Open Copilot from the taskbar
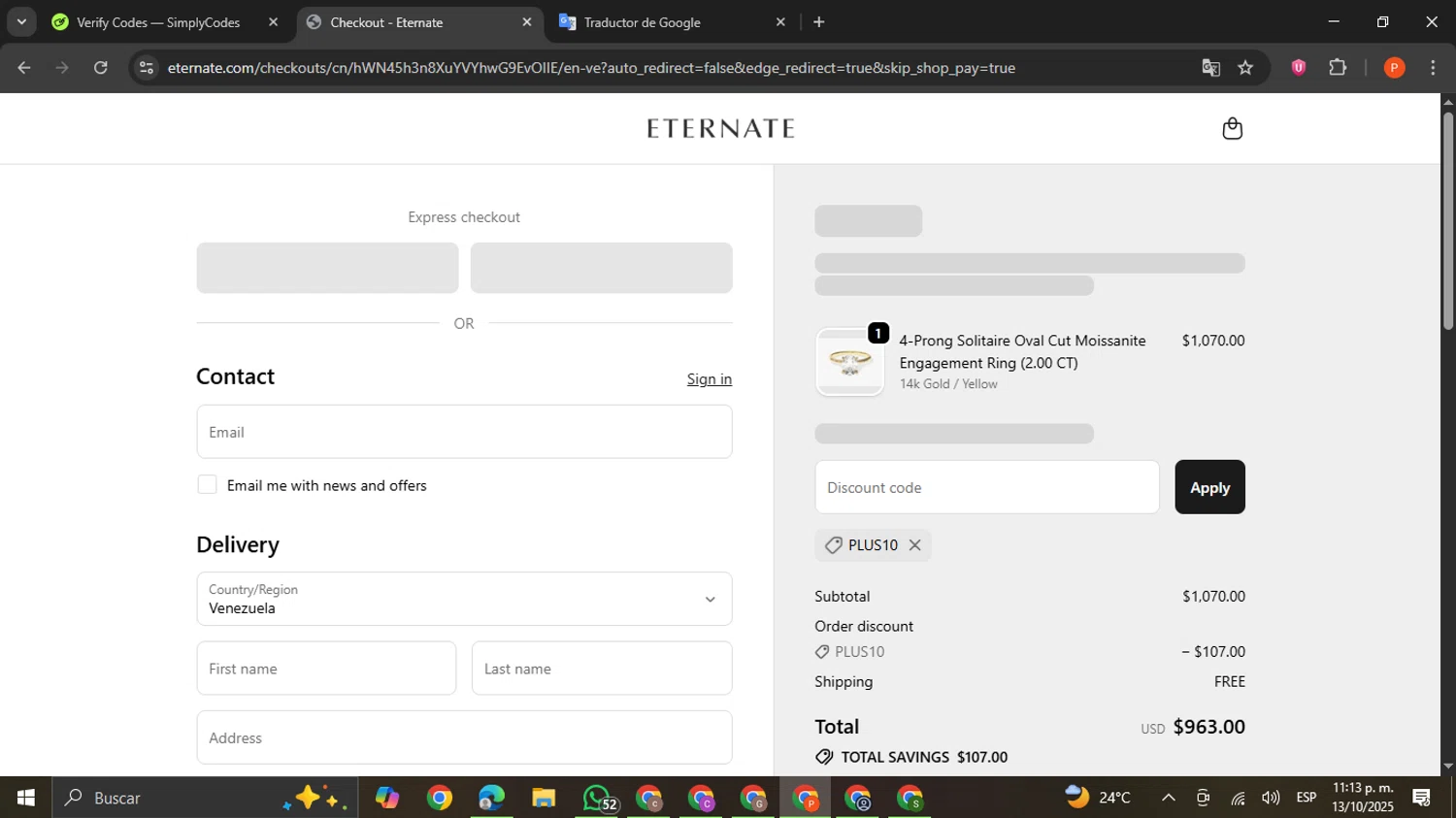Viewport: 1456px width, 818px height. coord(387,798)
